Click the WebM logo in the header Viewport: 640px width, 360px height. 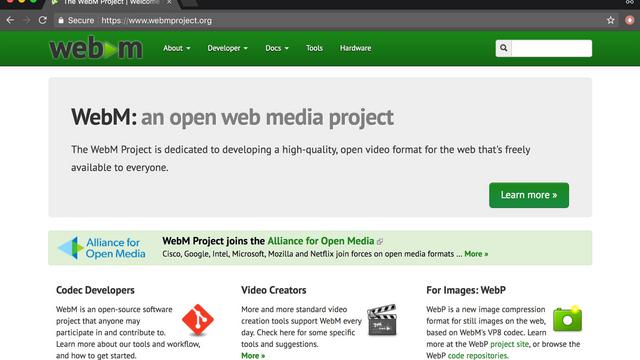click(96, 48)
